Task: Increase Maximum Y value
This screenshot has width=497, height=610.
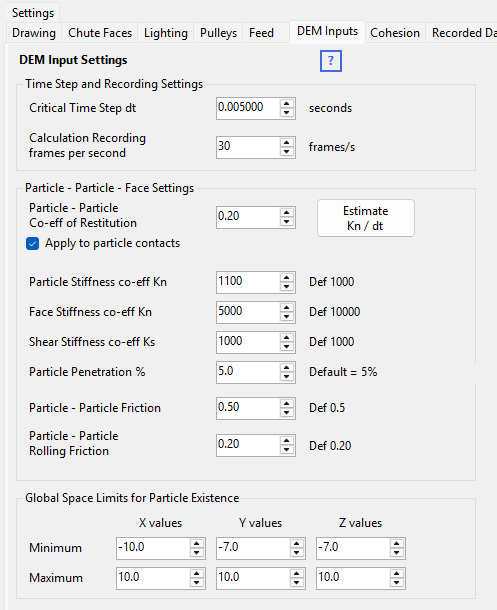Action: point(297,573)
